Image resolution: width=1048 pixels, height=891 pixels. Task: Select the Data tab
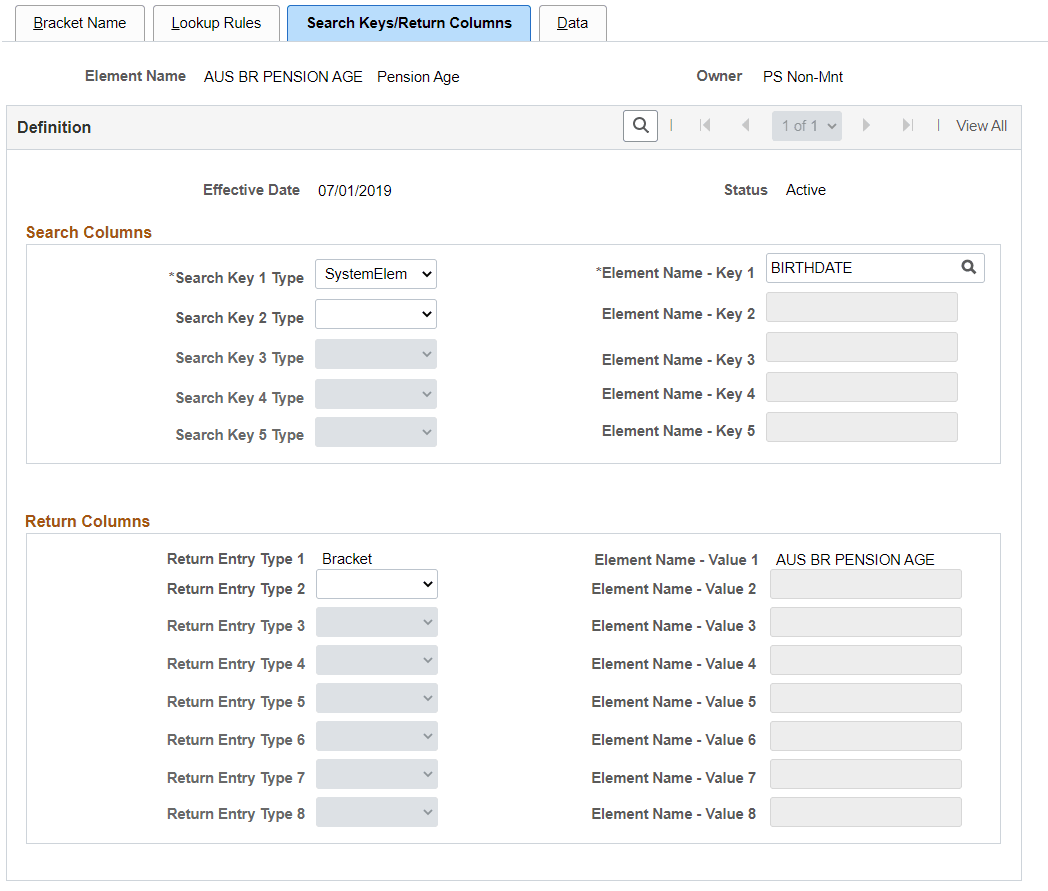pos(573,23)
